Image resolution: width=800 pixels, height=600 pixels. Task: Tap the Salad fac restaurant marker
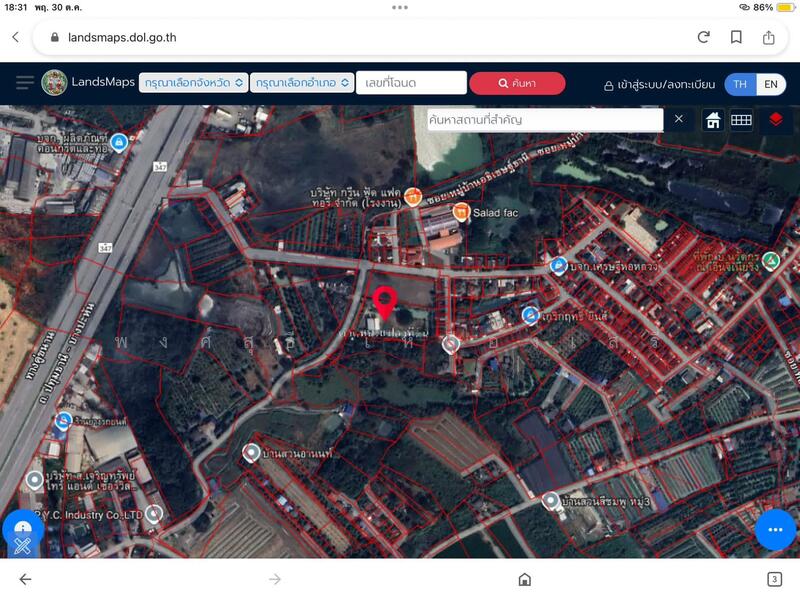click(x=461, y=212)
